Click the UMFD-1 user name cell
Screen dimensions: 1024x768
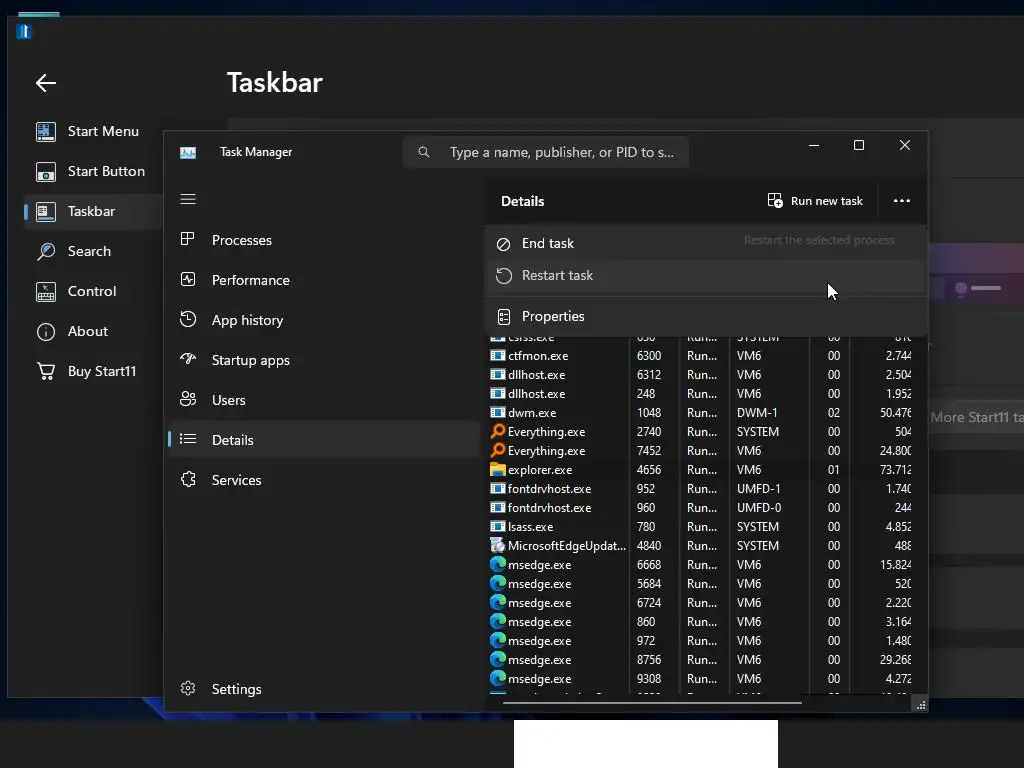tap(758, 488)
